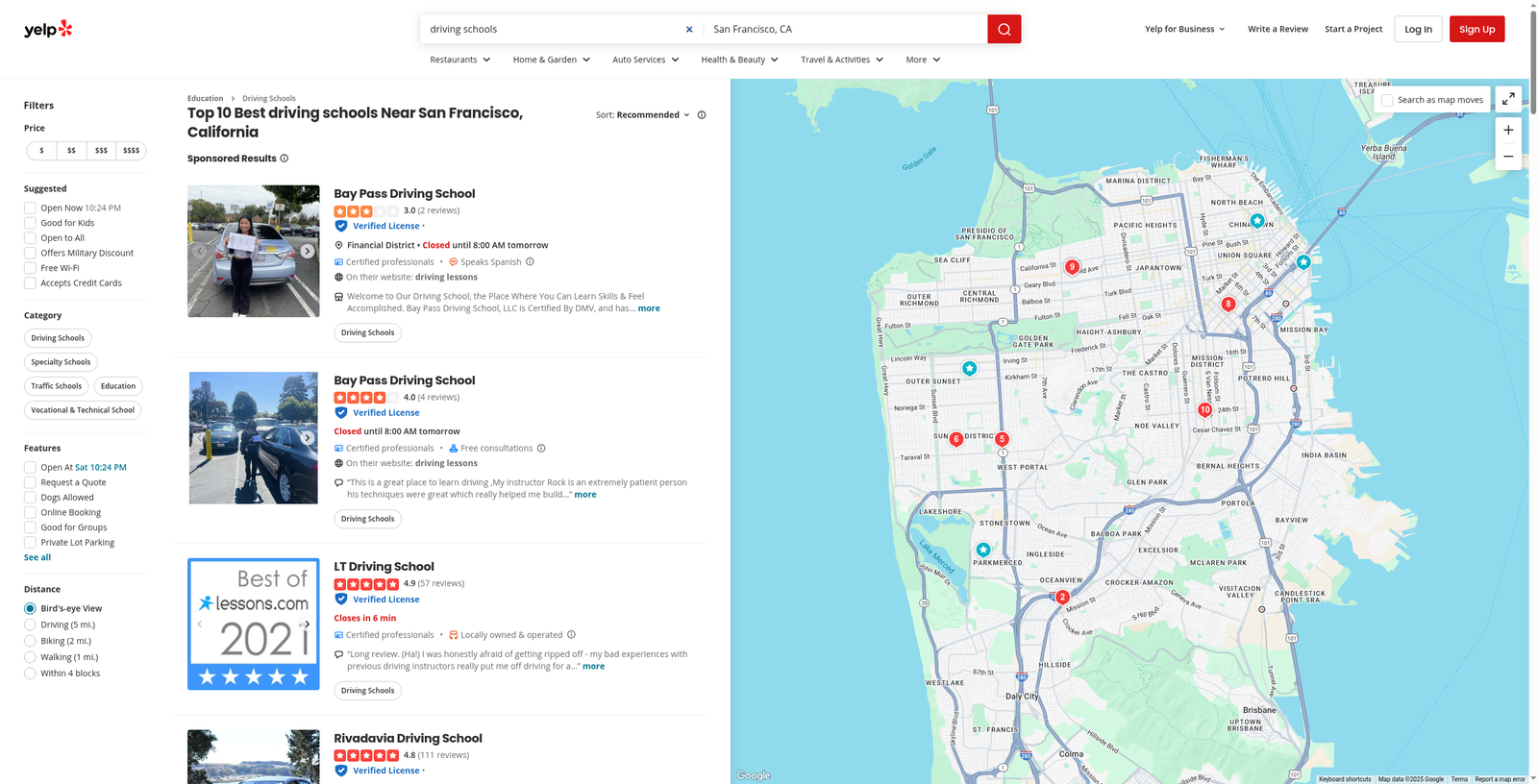This screenshot has height=784, width=1538.
Task: Click map pin number 6
Action: [955, 439]
